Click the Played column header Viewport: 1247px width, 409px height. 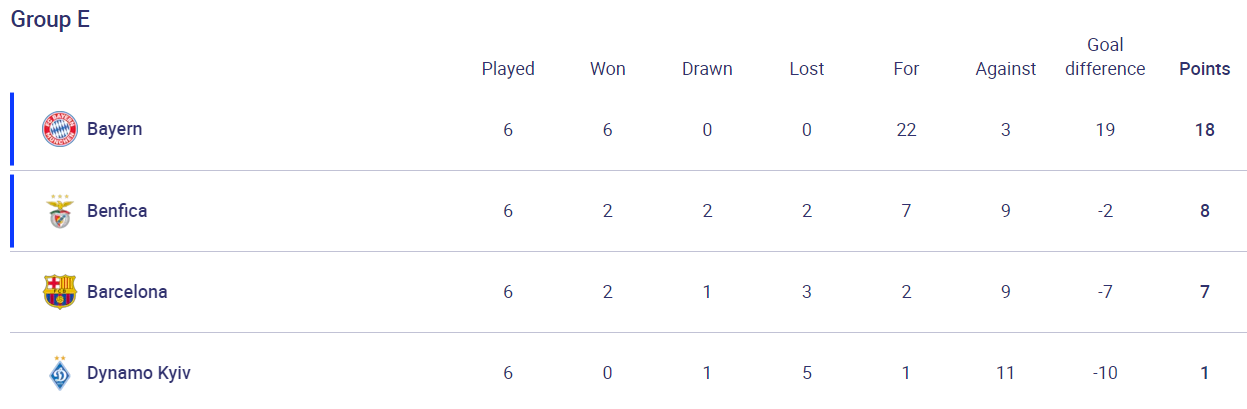click(x=508, y=69)
